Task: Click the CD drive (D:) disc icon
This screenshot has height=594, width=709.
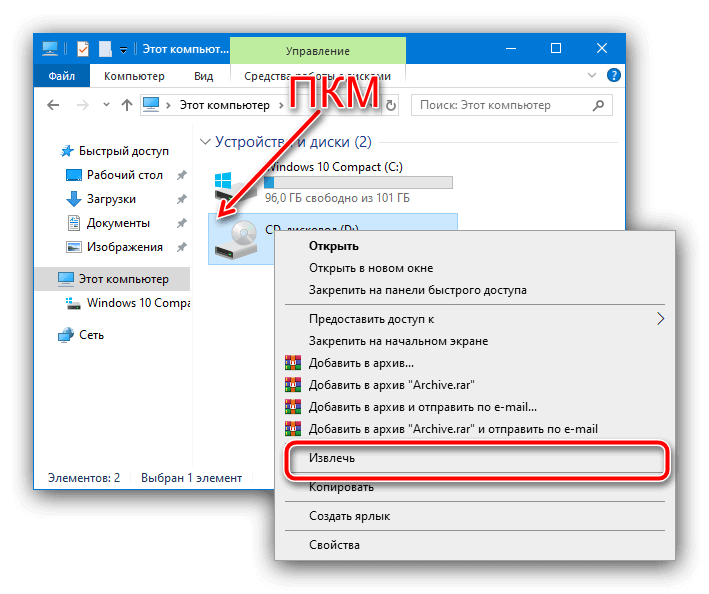Action: [237, 239]
